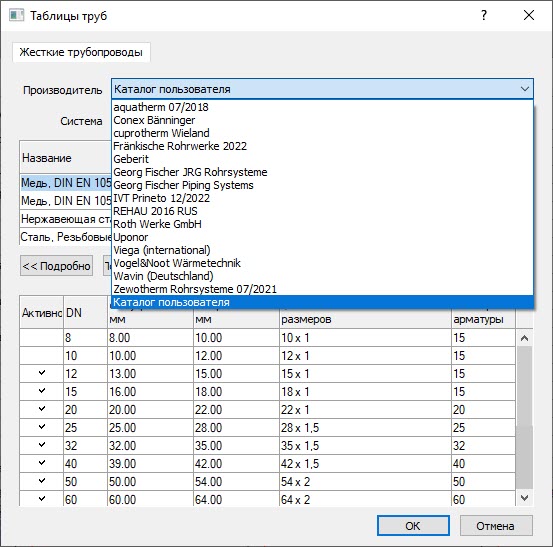Click cell 28 x 1,5

click(365, 427)
